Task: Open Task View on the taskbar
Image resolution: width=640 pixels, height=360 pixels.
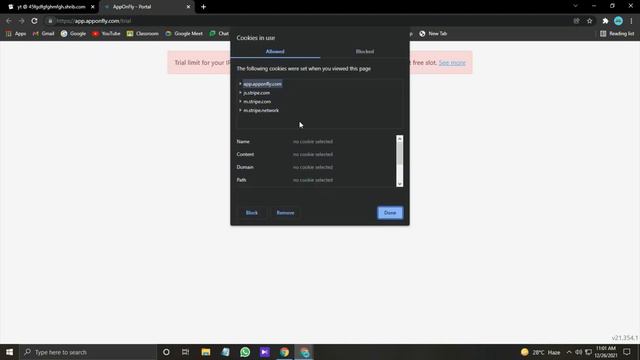Action: (186, 352)
